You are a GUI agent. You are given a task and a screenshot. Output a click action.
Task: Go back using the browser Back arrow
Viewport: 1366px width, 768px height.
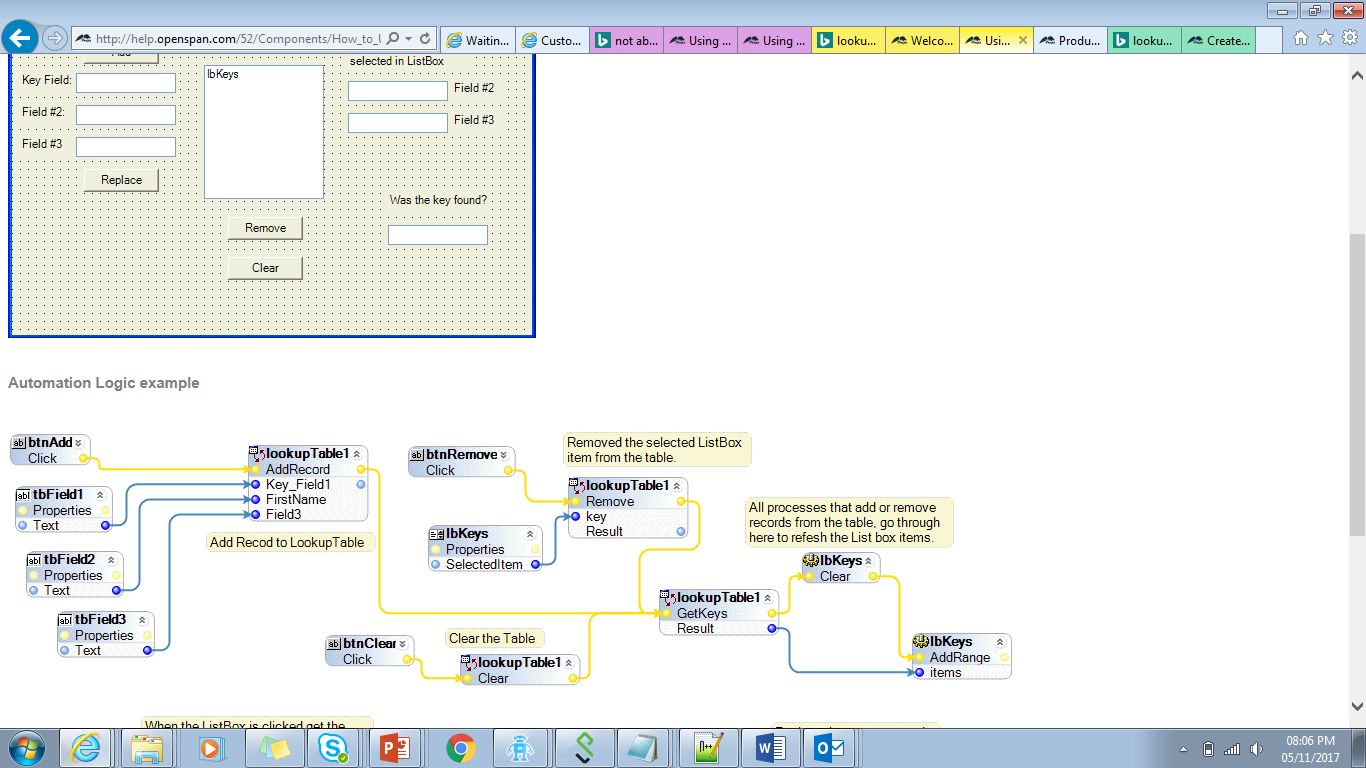click(20, 39)
